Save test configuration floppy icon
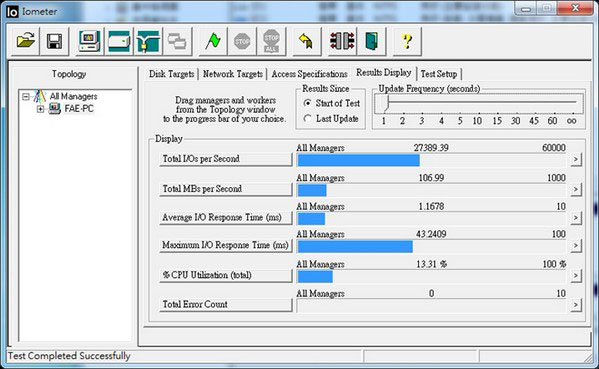599x369 pixels. tap(54, 41)
